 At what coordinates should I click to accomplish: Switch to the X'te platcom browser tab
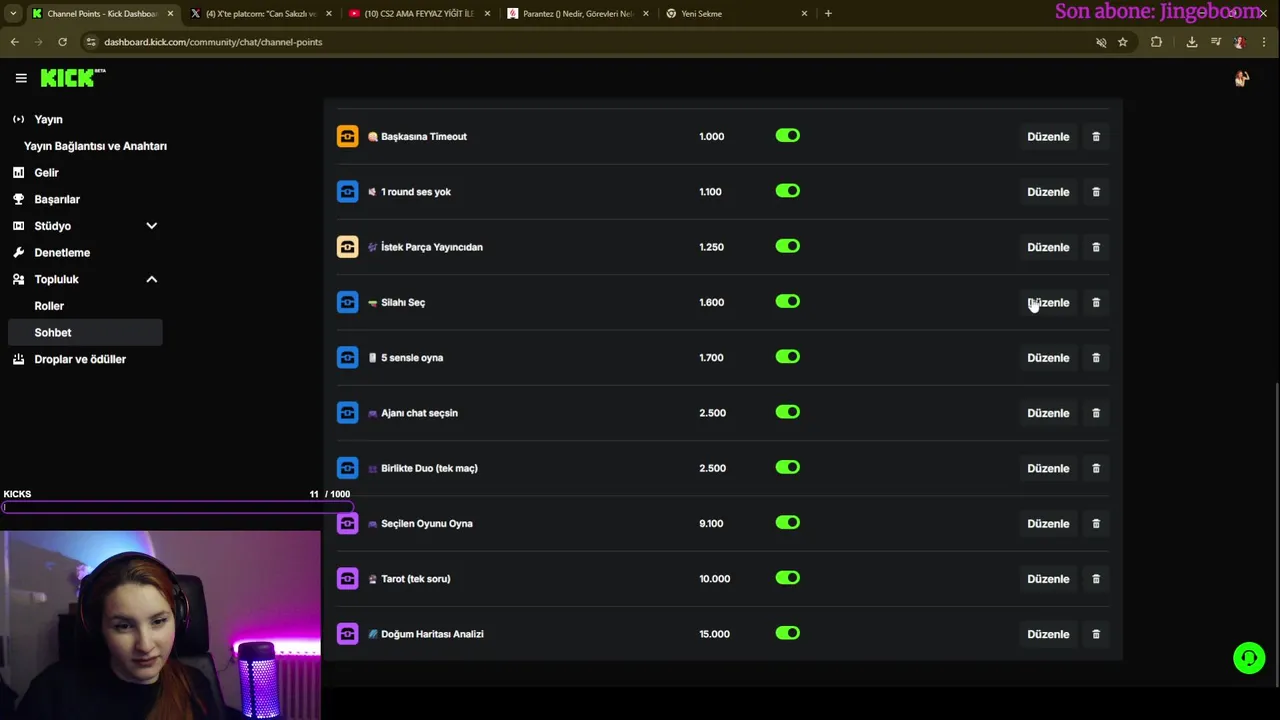tap(260, 13)
